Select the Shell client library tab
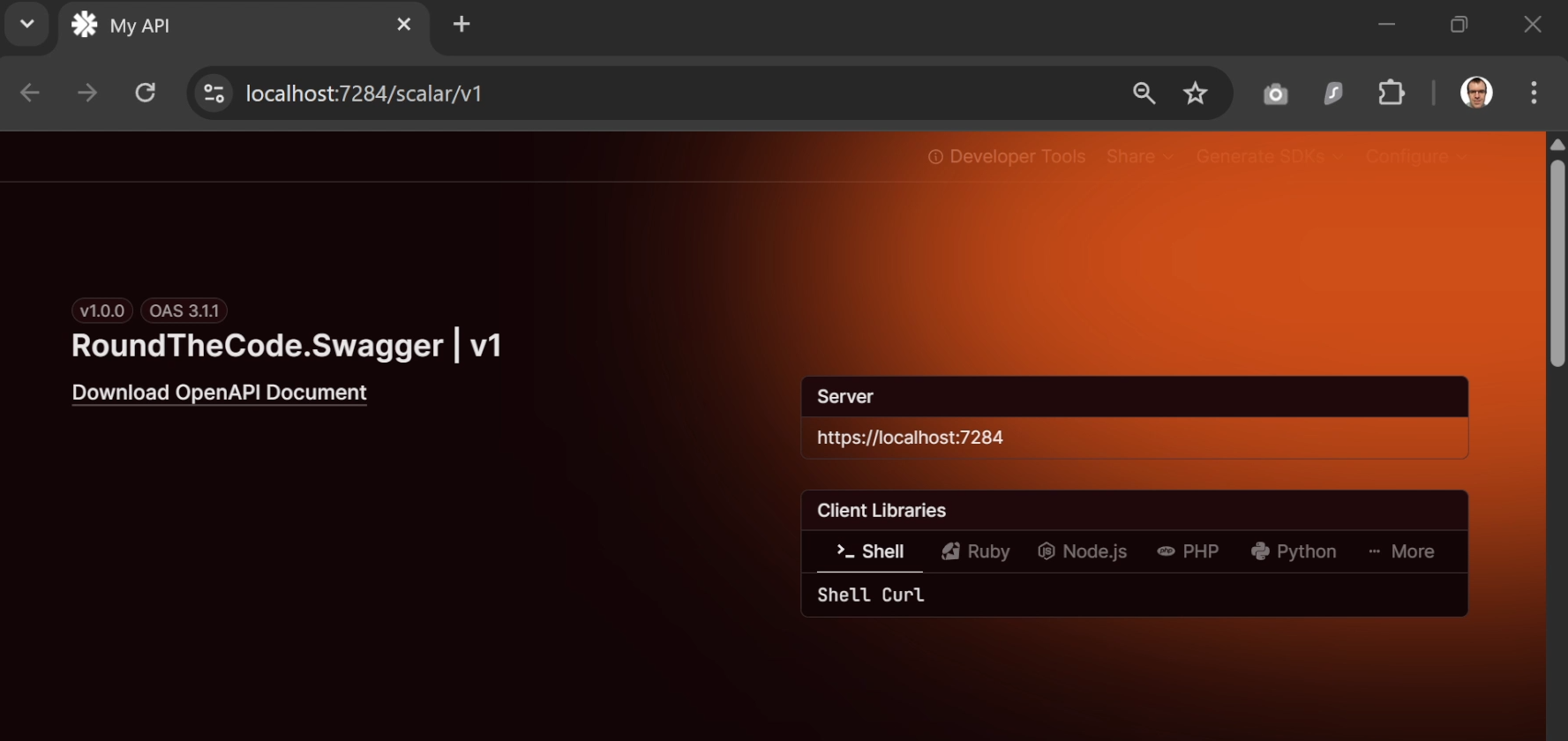 click(x=870, y=551)
